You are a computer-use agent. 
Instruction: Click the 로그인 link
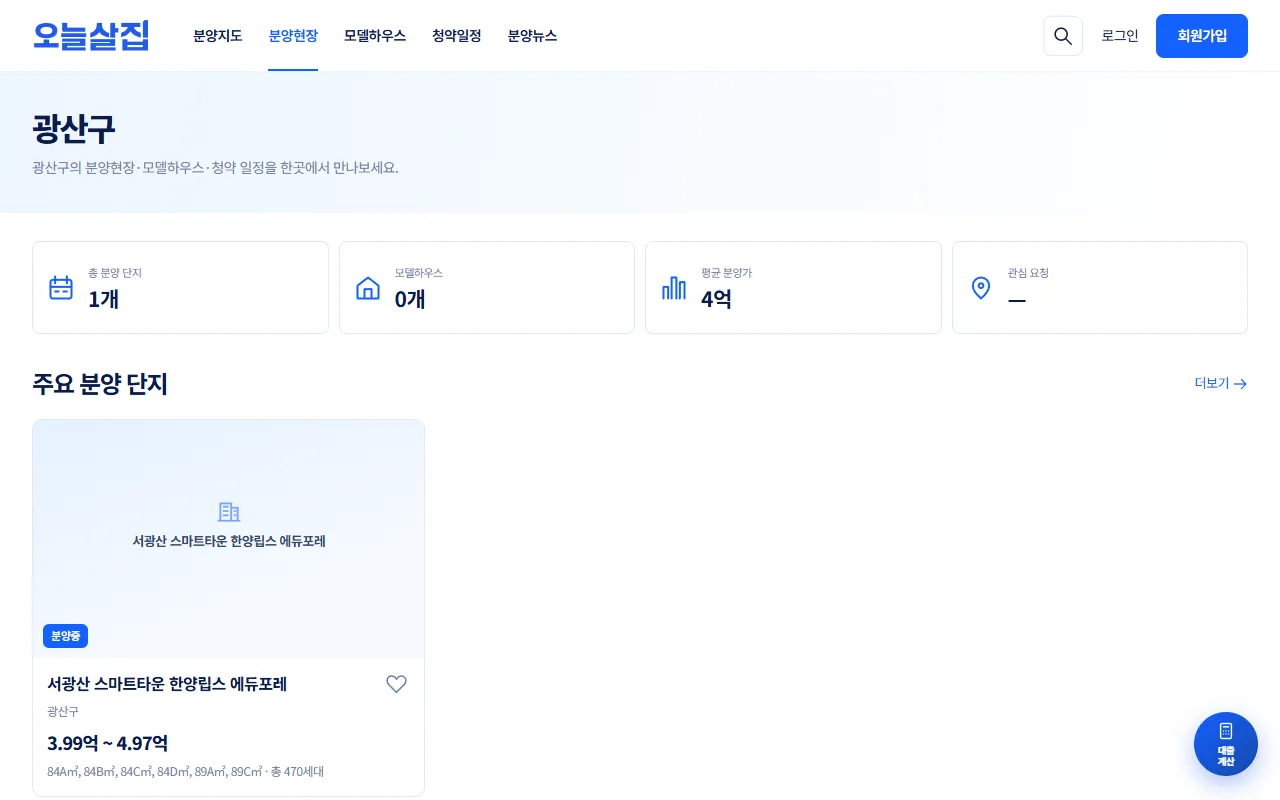(1120, 36)
